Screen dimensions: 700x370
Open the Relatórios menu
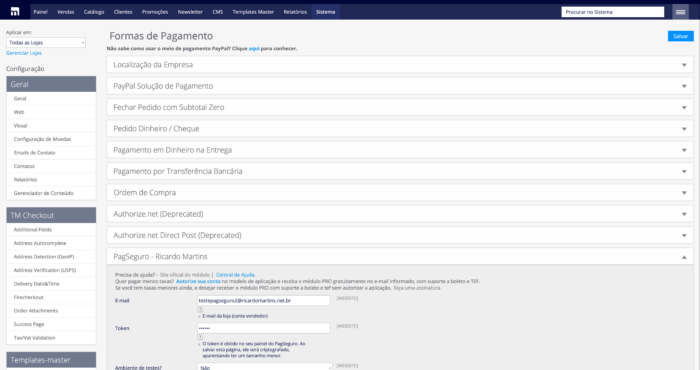pos(295,12)
